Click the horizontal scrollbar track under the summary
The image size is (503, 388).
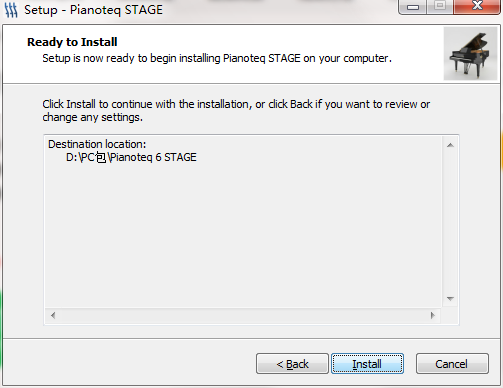point(243,315)
